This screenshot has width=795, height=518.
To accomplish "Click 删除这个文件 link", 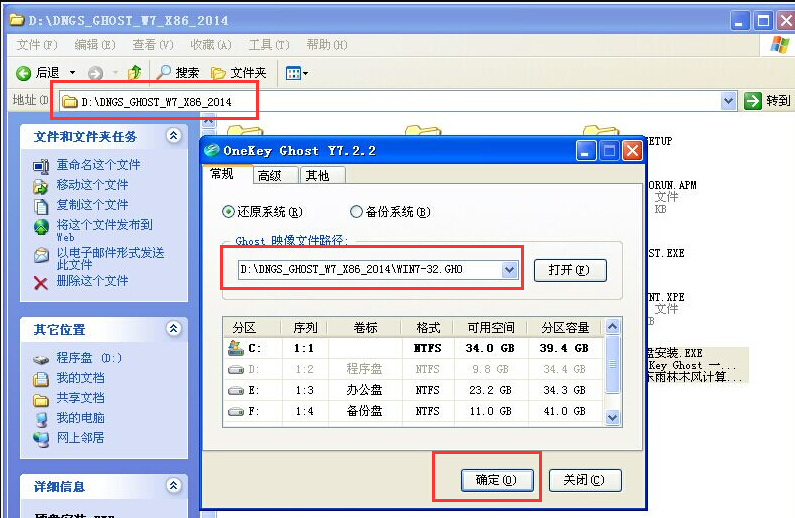I will coord(92,280).
